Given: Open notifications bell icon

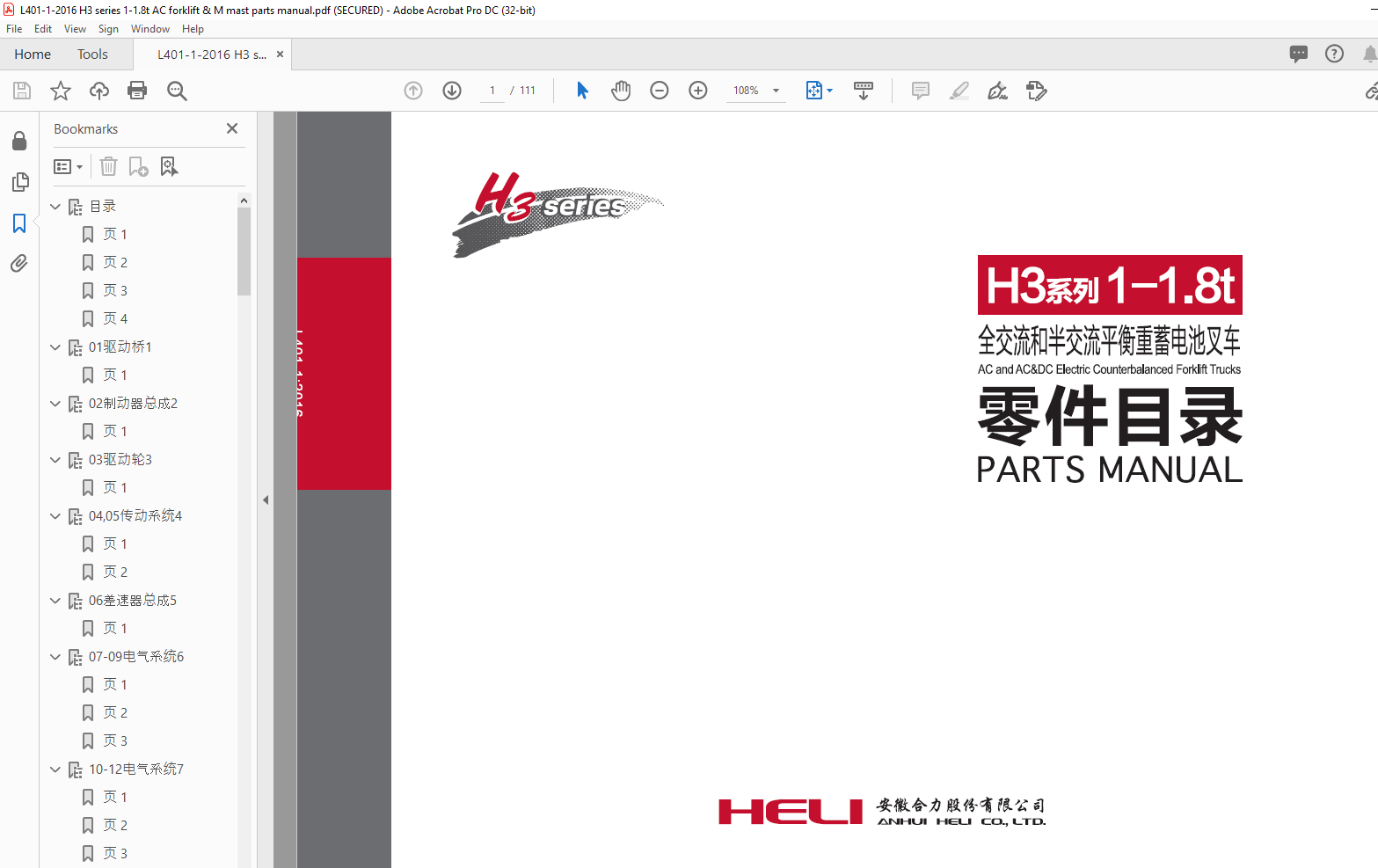Looking at the screenshot, I should click(1370, 54).
